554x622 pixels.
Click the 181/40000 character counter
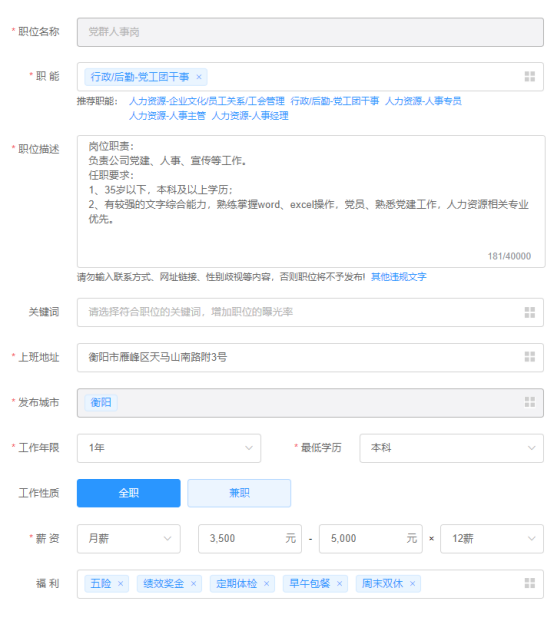509,256
